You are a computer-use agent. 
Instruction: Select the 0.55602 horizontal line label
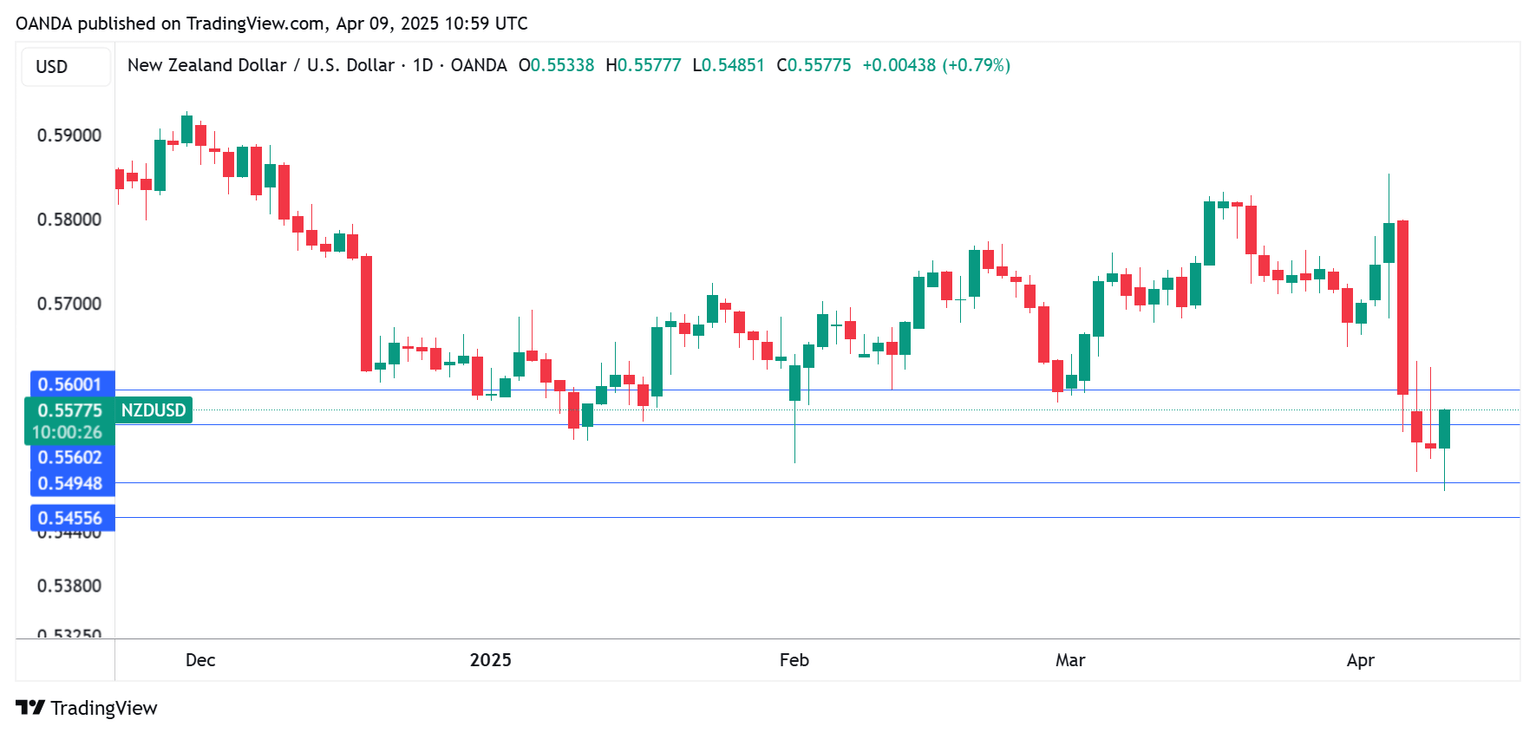(x=69, y=457)
